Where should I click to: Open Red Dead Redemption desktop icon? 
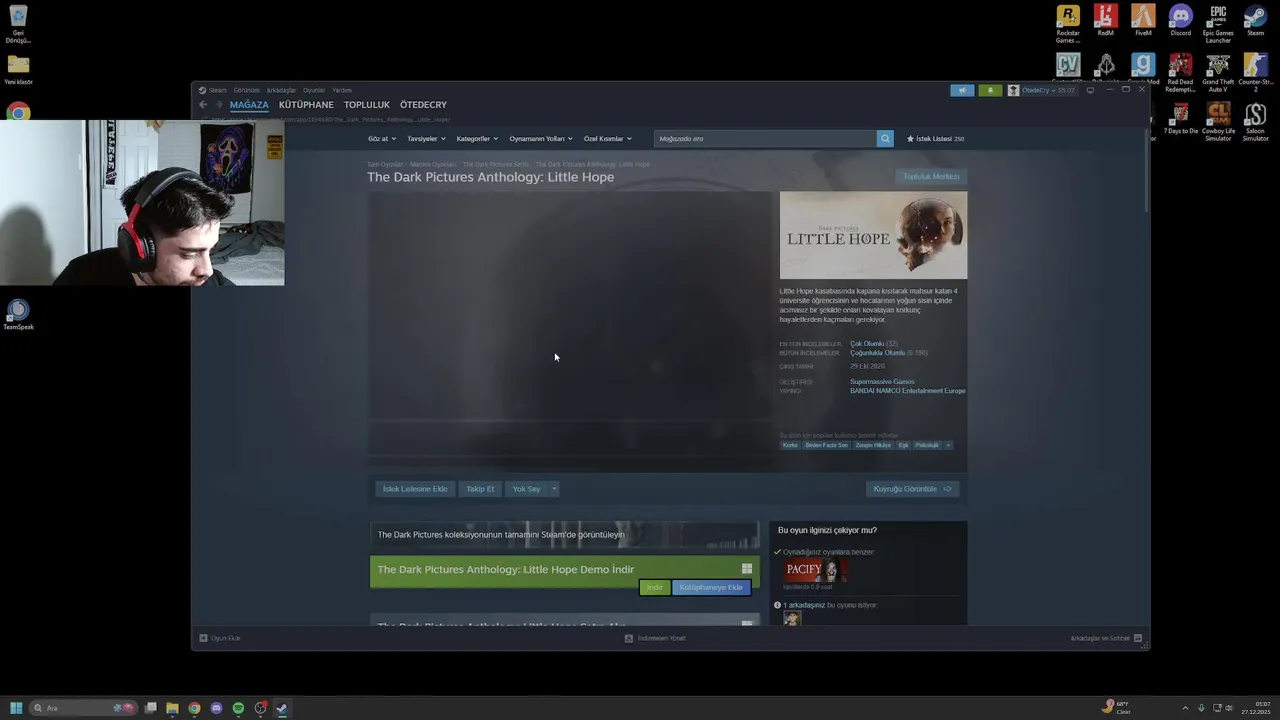coord(1181,73)
